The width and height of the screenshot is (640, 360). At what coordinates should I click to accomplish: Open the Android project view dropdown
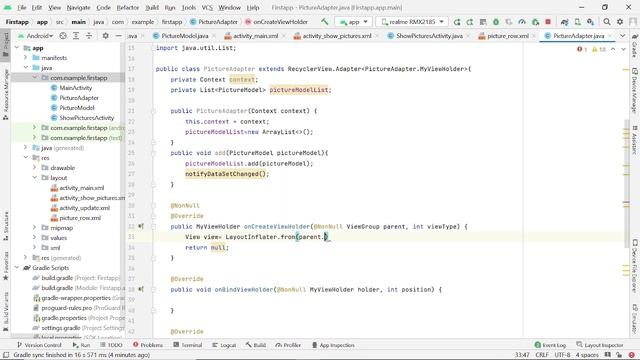[36, 36]
